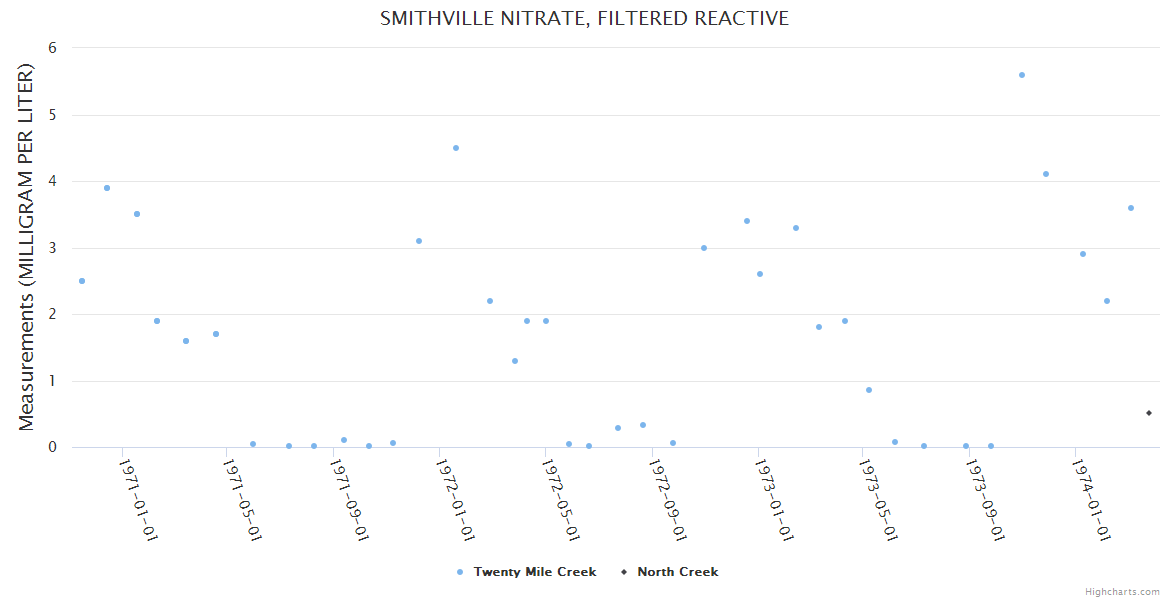Click the y-axis value label 6
1170x600 pixels.
point(52,48)
